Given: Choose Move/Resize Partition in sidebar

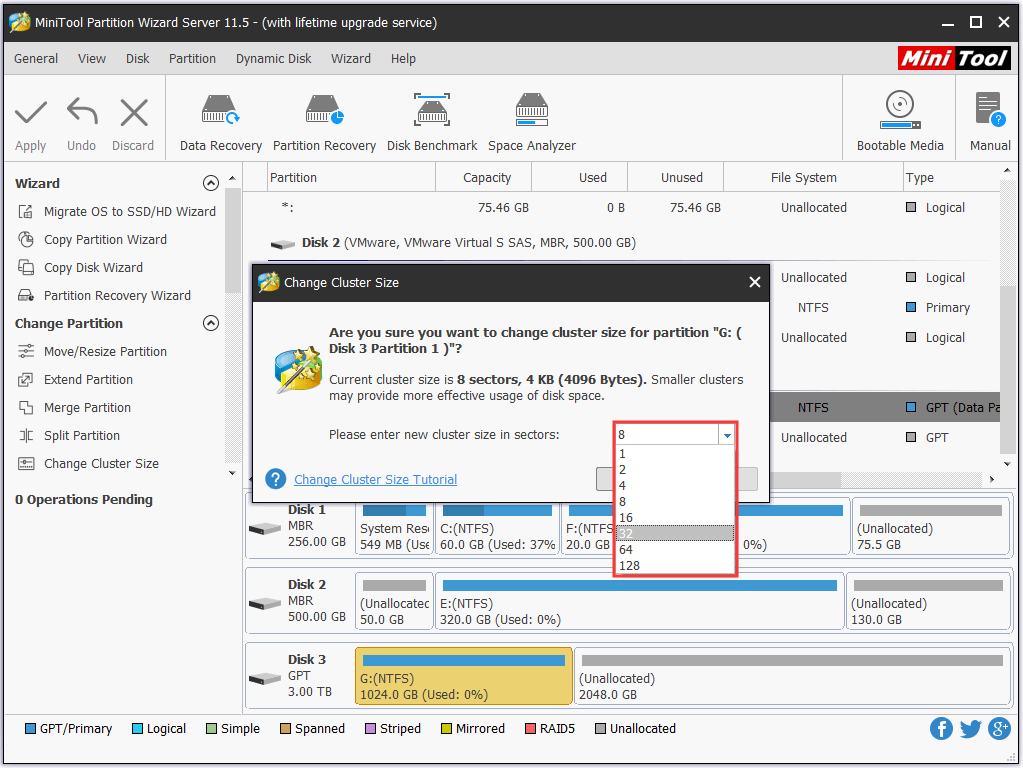Looking at the screenshot, I should pos(93,352).
